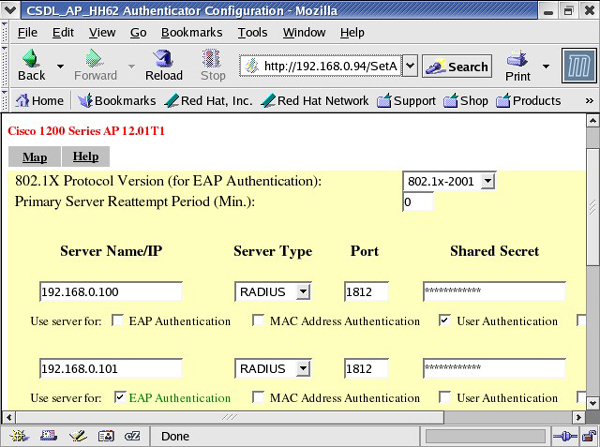Enable EAP Authentication for server 192.168.0.100
This screenshot has width=600, height=447.
pyautogui.click(x=119, y=321)
